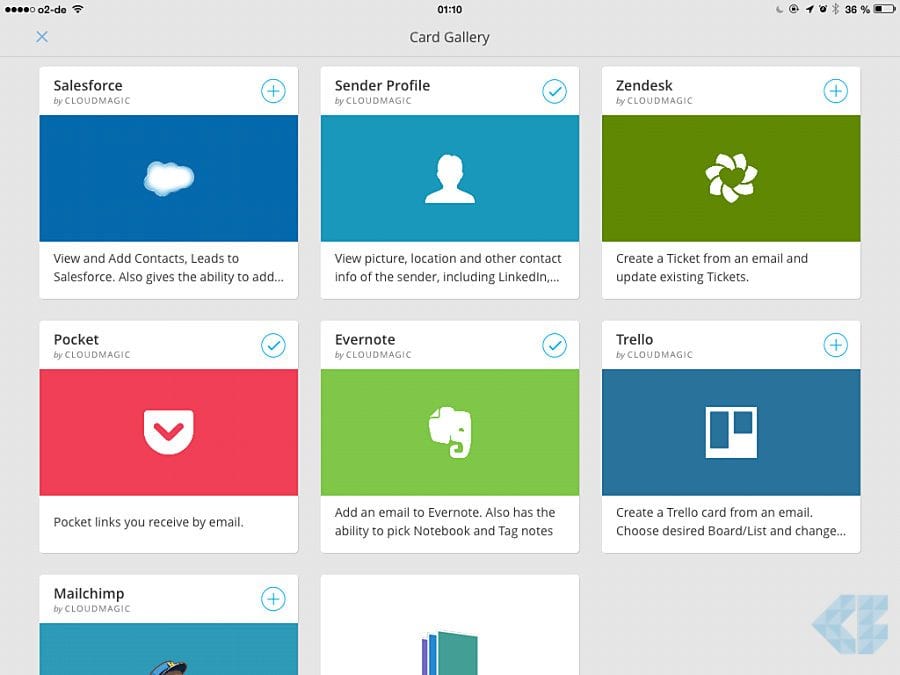Add the Mailchimp card with its plus icon
This screenshot has width=900, height=675.
273,599
